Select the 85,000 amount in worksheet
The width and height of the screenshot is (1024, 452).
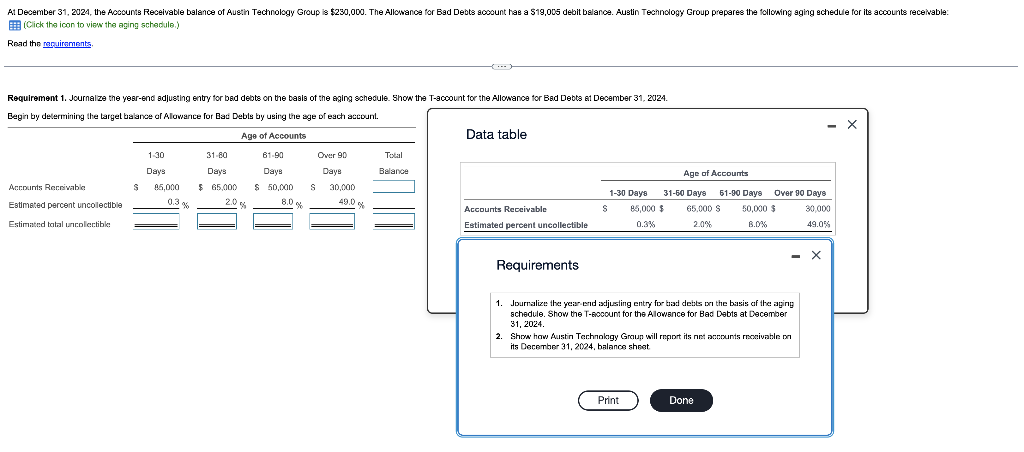[x=167, y=187]
